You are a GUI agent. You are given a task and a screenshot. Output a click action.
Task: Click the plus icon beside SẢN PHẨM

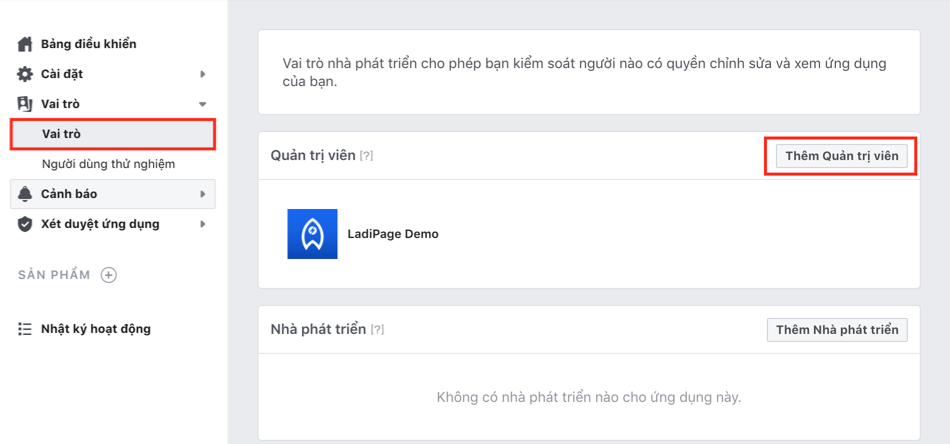click(109, 275)
